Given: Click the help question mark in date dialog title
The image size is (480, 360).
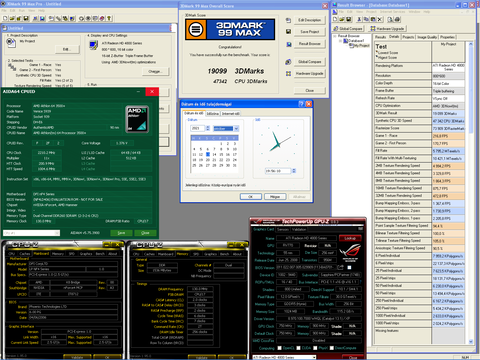Looking at the screenshot, I should pyautogui.click(x=301, y=104).
